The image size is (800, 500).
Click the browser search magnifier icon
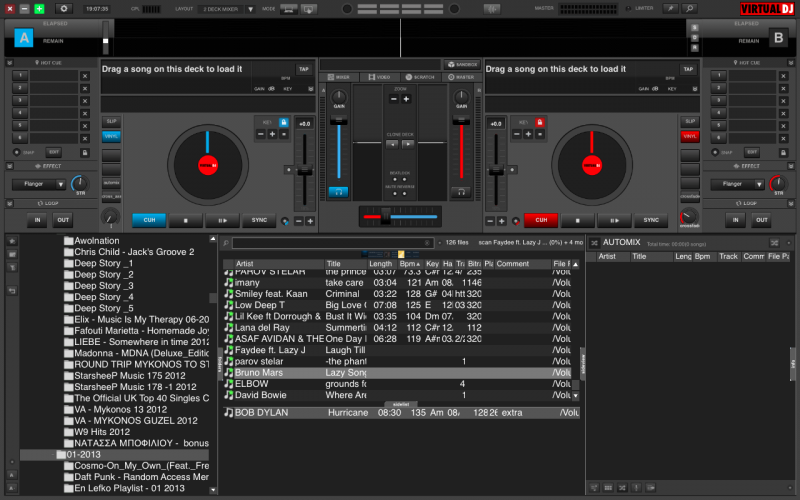[226, 243]
